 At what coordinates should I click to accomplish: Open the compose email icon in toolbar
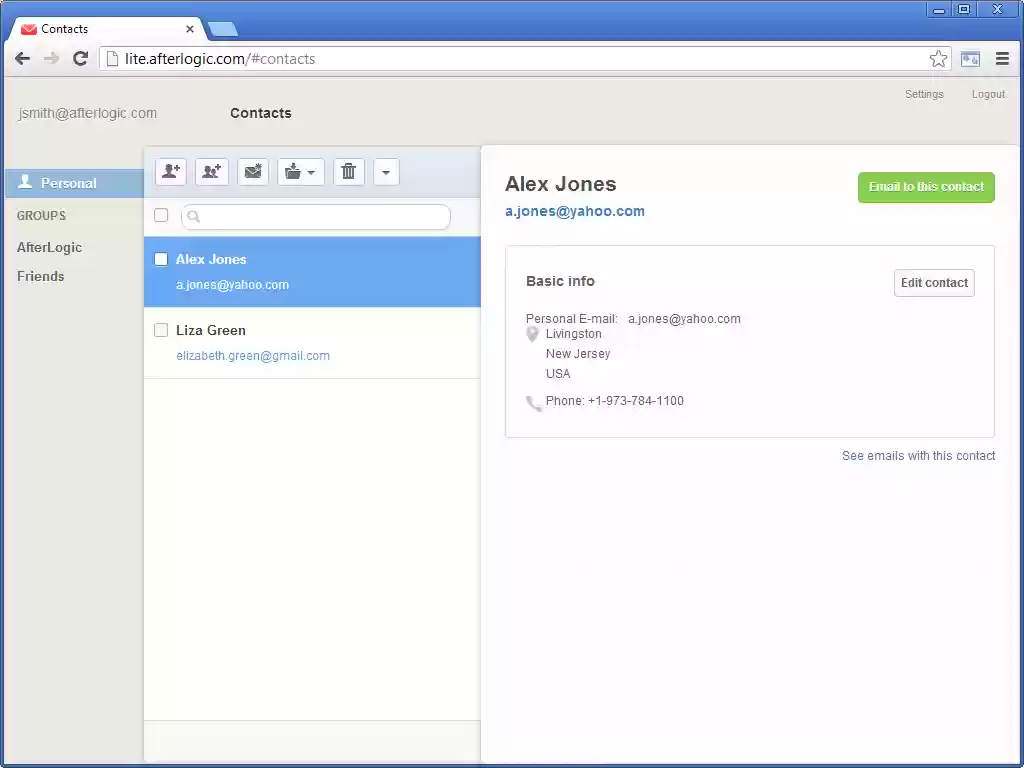point(253,171)
